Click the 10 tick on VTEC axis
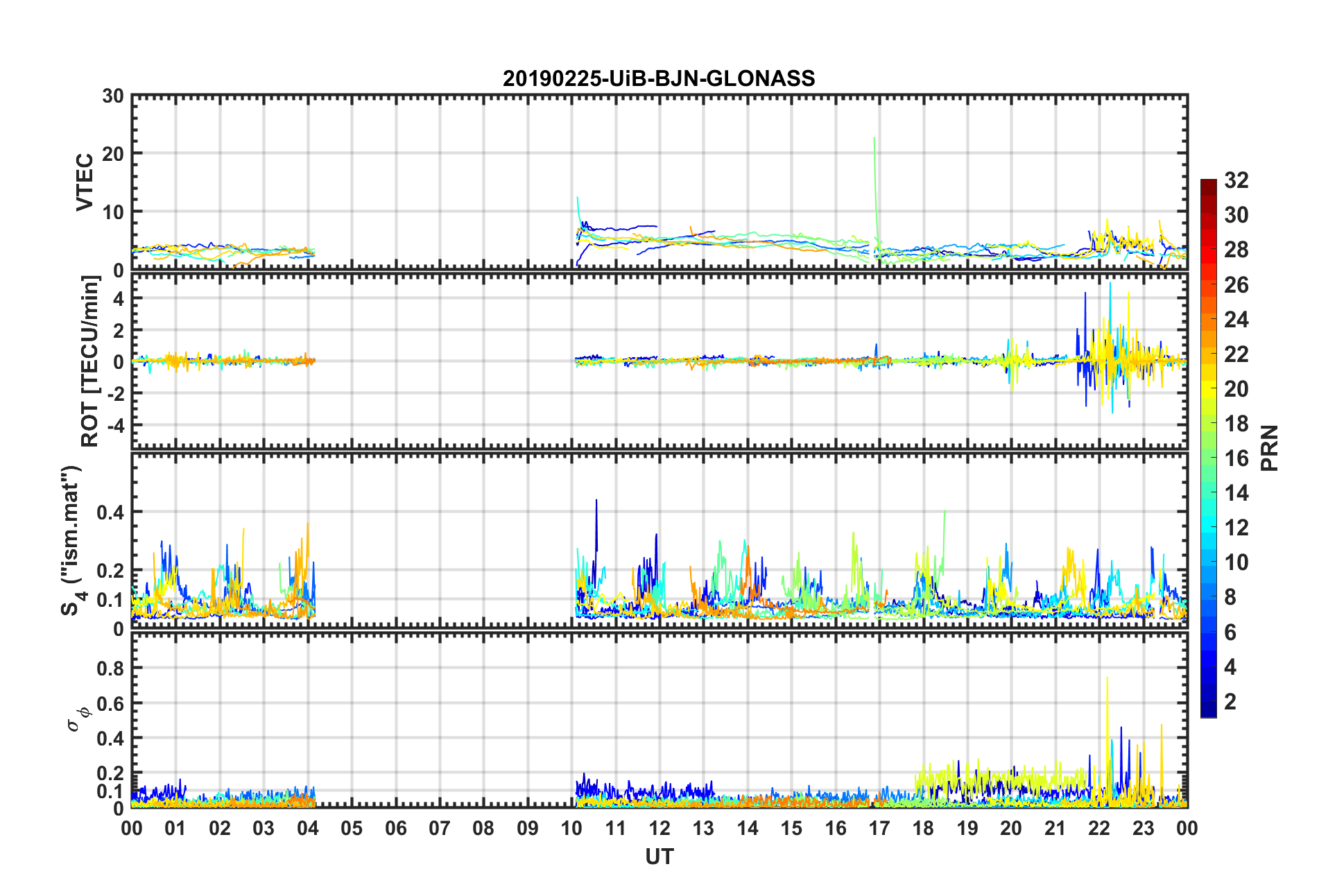1319x896 pixels. pyautogui.click(x=113, y=212)
